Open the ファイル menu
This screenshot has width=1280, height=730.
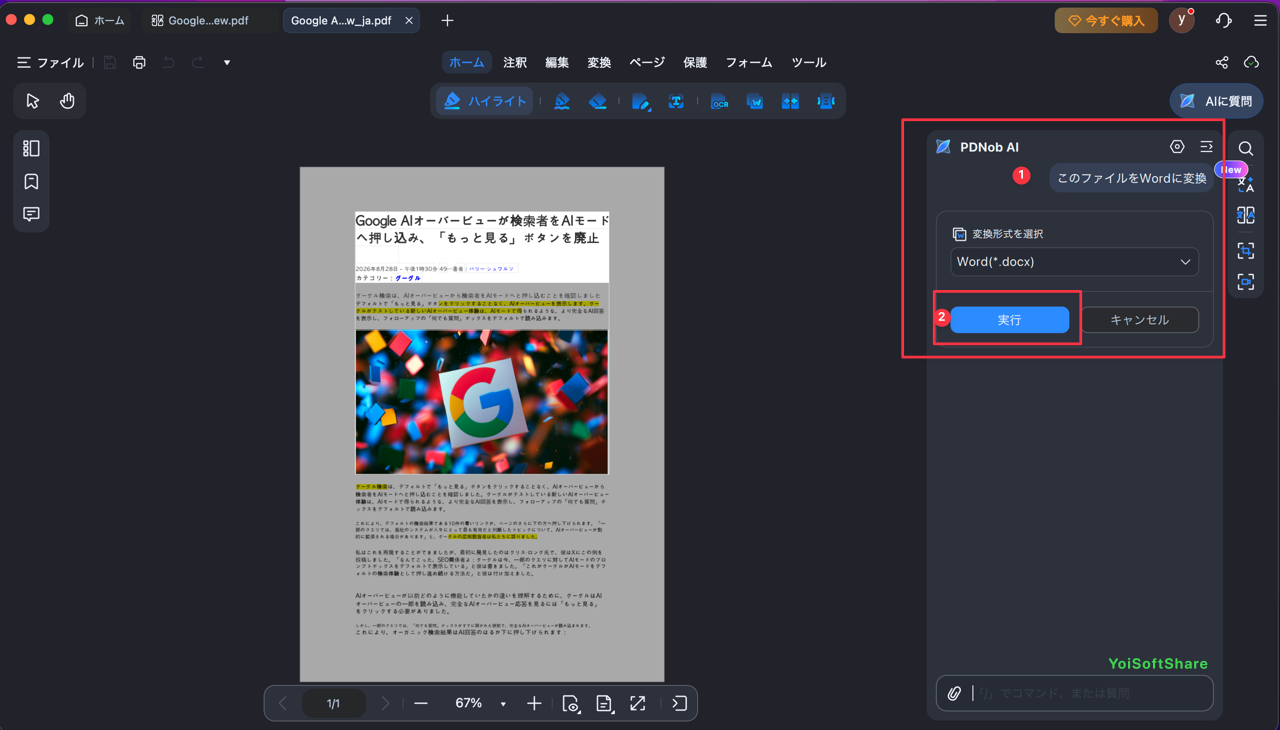click(x=50, y=63)
